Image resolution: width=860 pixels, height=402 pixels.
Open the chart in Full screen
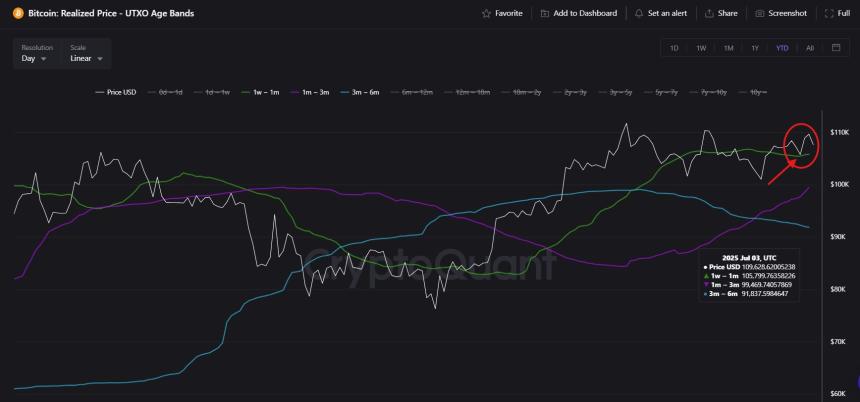pyautogui.click(x=838, y=13)
